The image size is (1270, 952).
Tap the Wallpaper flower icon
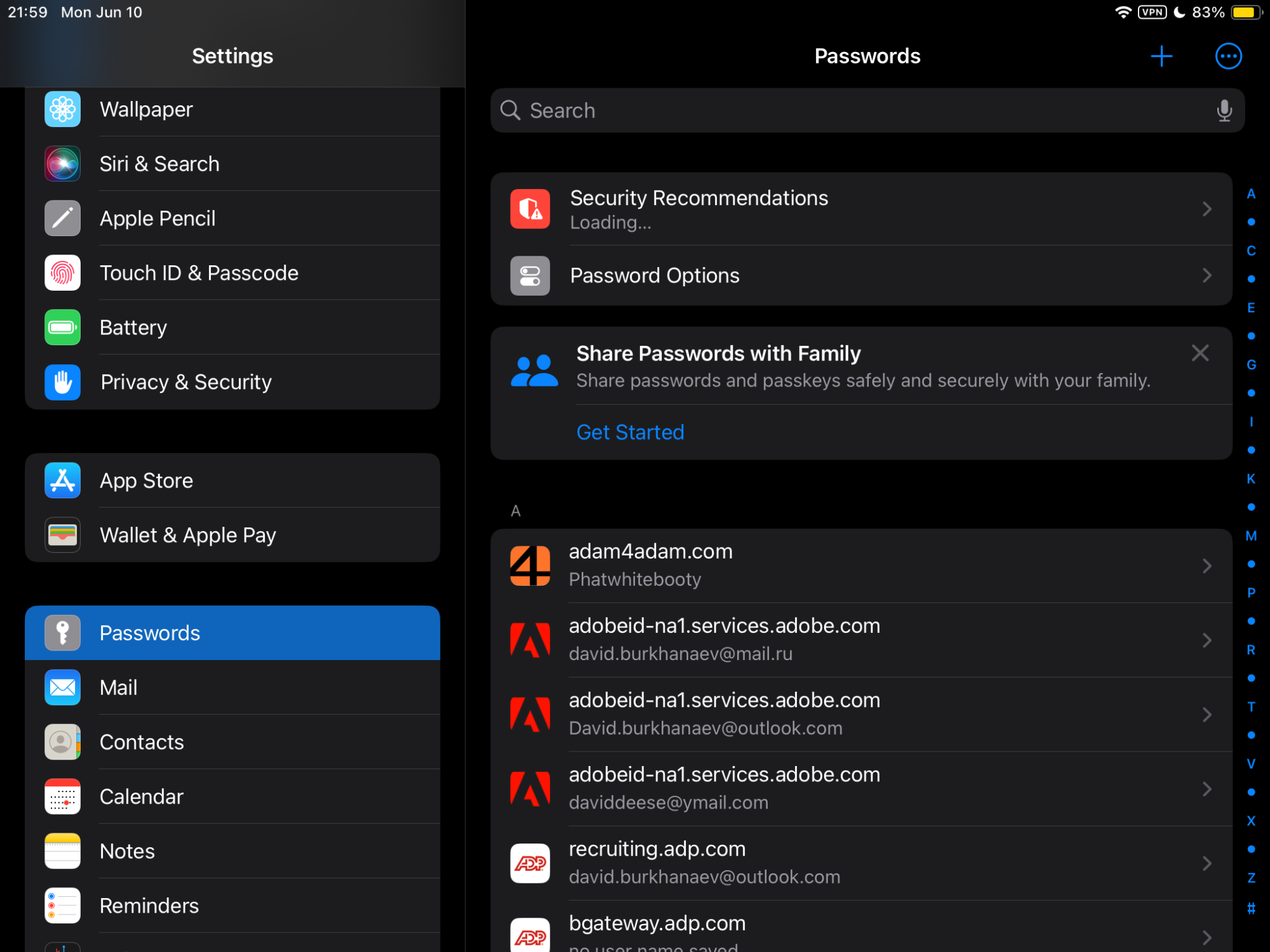[62, 109]
